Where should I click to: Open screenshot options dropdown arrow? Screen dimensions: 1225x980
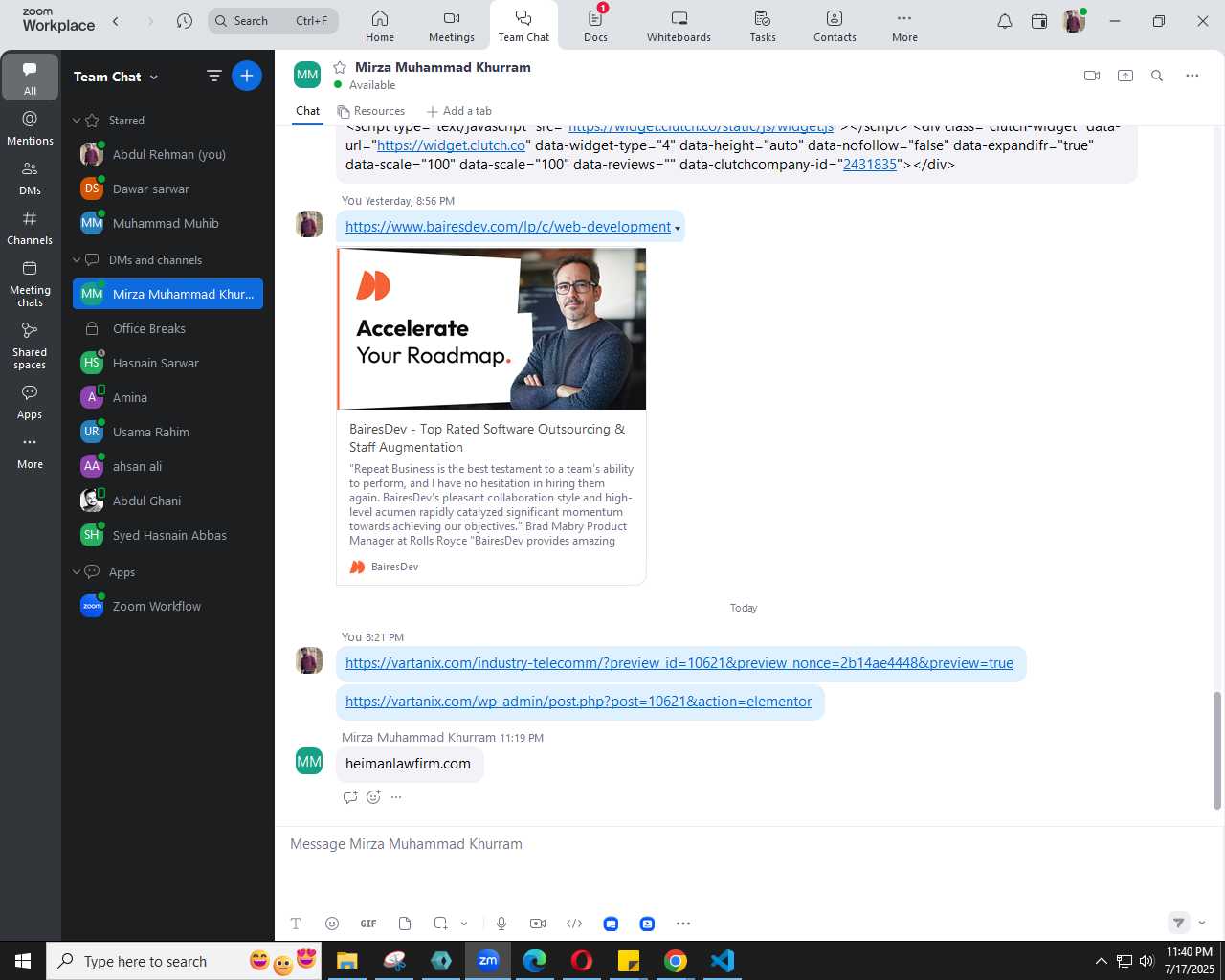464,924
